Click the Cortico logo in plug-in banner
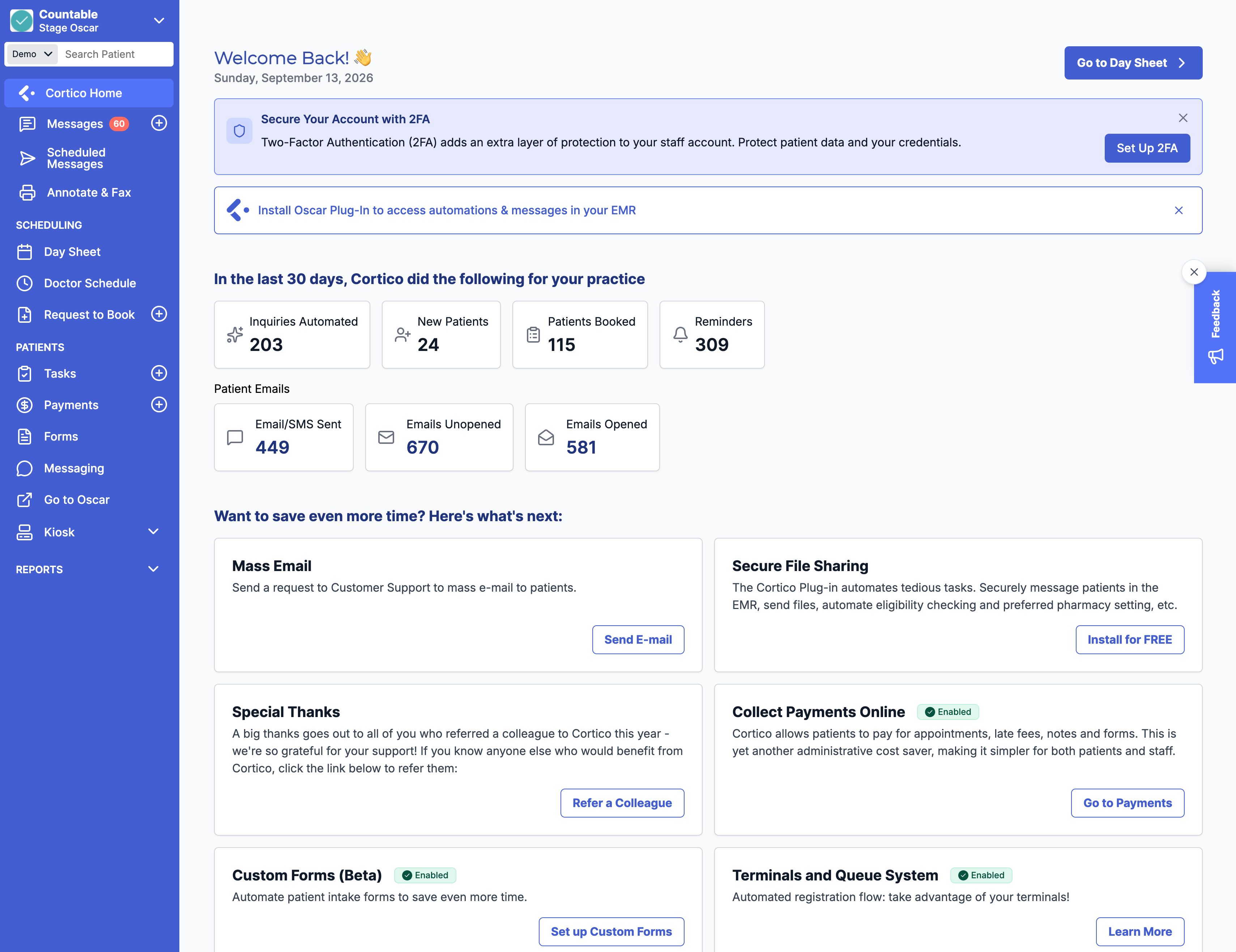Screen dimensions: 1236x952 point(238,210)
